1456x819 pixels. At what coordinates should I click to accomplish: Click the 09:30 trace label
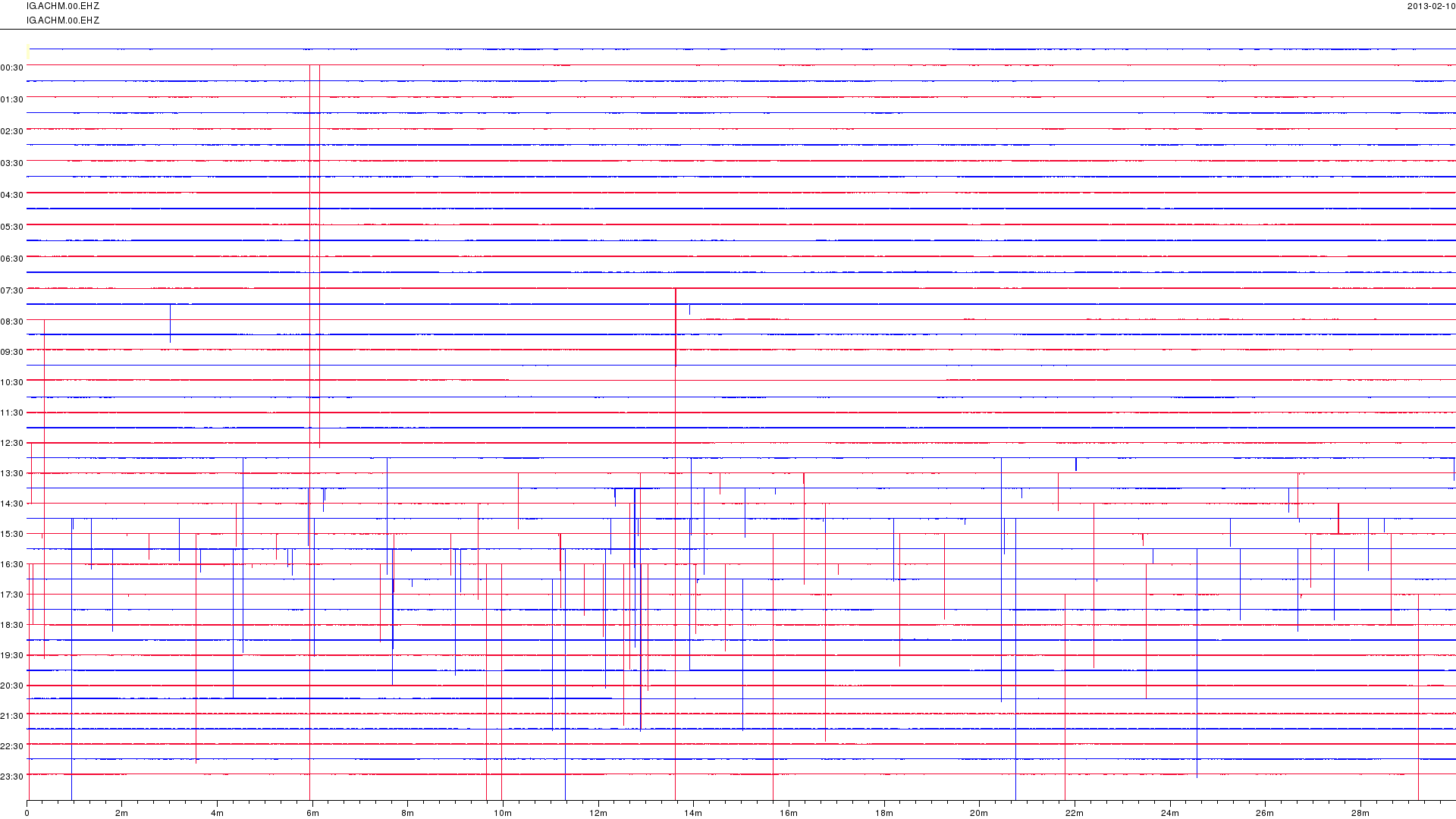(x=12, y=352)
